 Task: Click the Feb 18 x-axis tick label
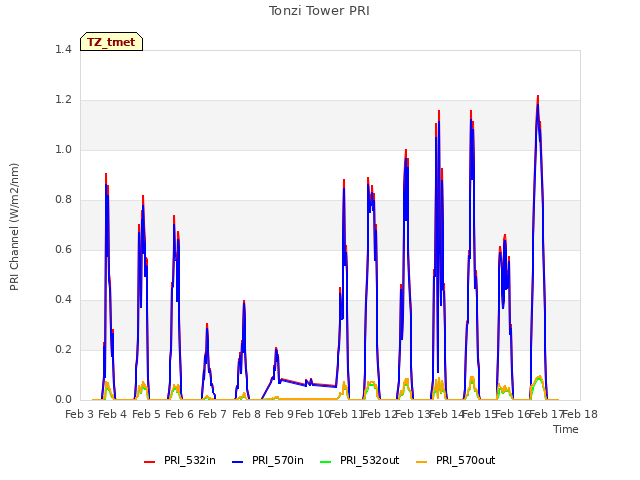coord(580,415)
